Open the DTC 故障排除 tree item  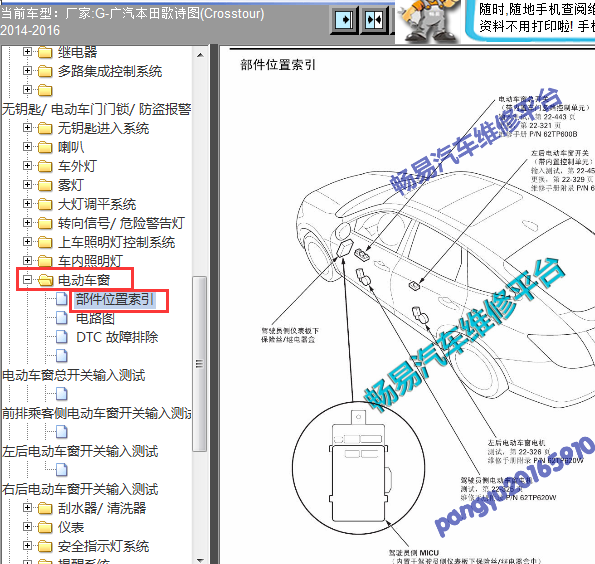[117, 337]
